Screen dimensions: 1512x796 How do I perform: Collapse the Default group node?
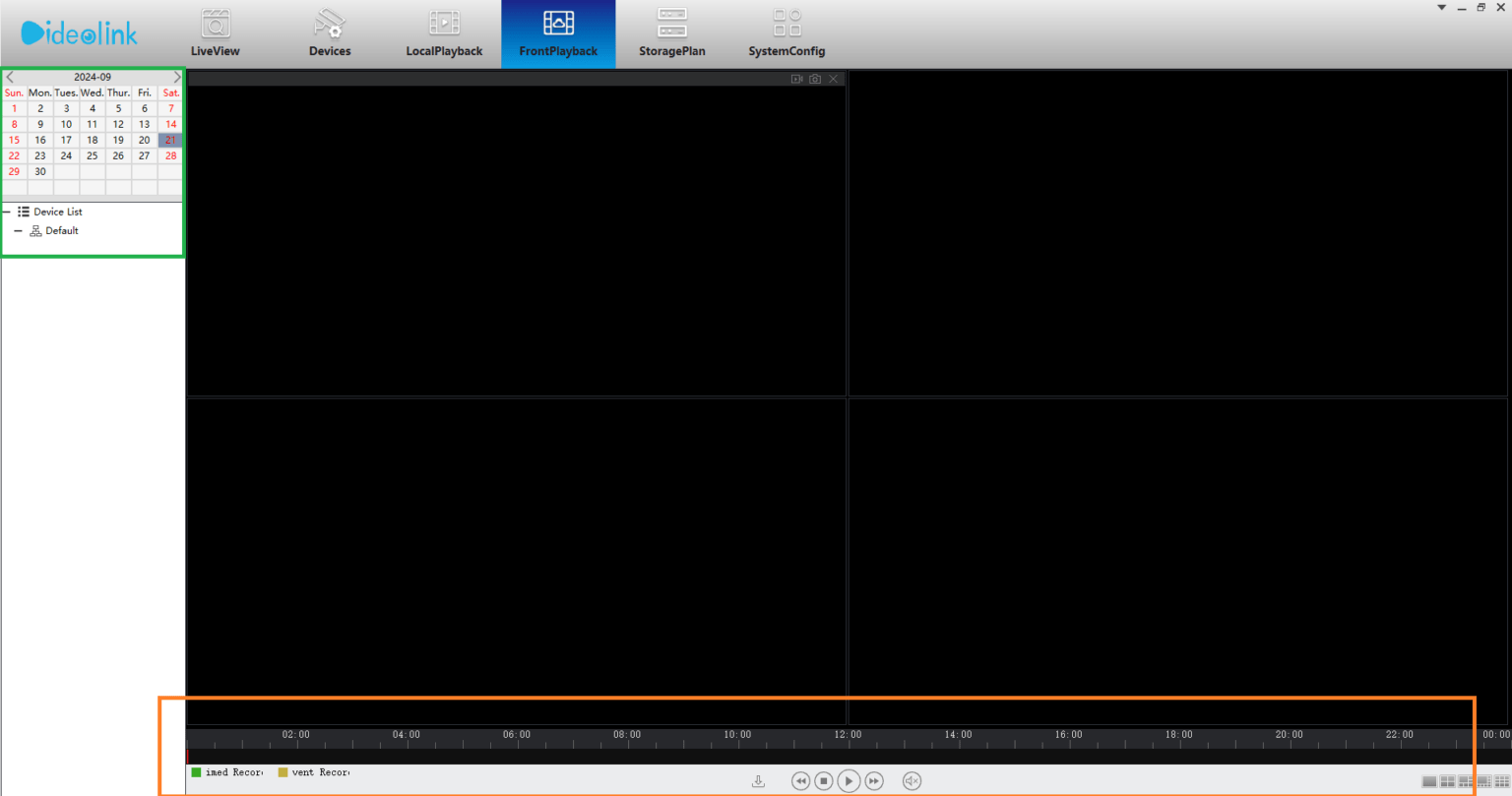point(18,231)
